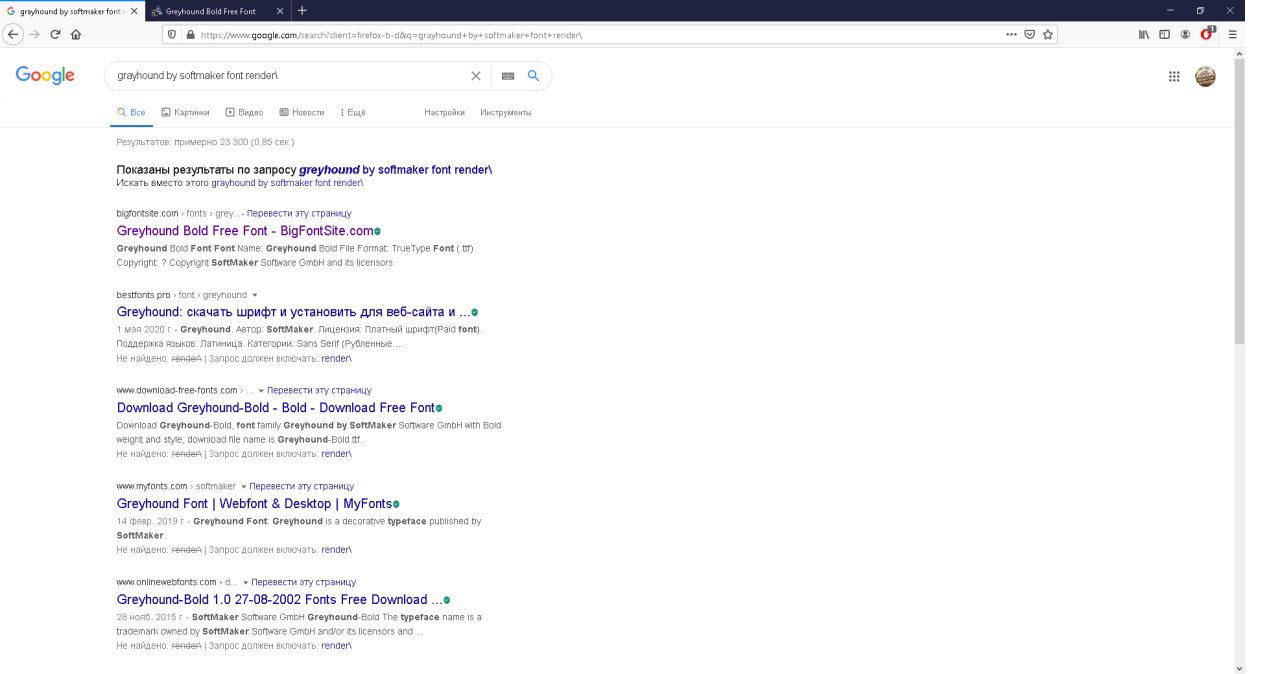This screenshot has height=674, width=1280.
Task: Click the magnifier search button
Action: [534, 76]
